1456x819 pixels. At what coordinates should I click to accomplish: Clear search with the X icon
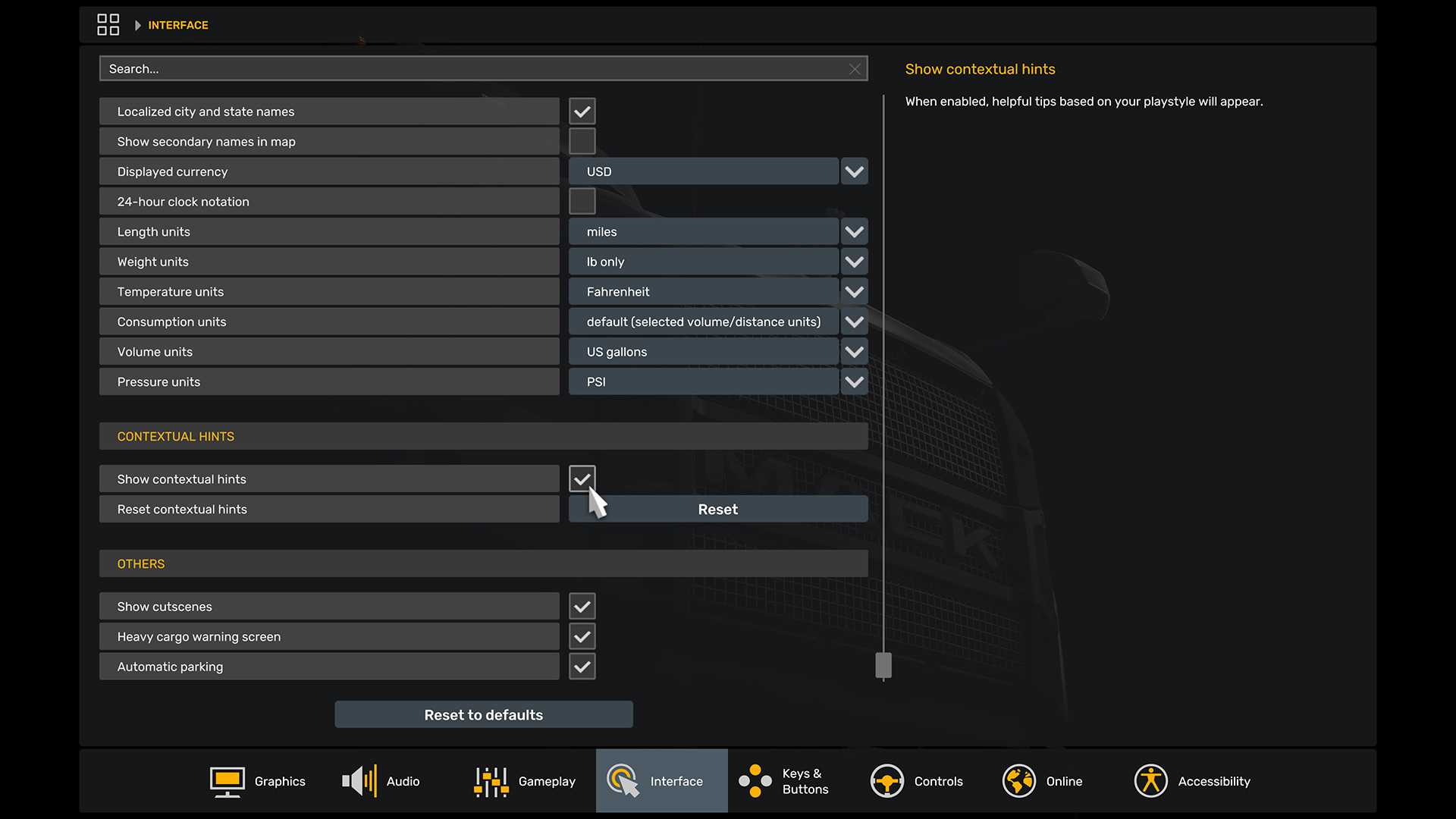855,69
